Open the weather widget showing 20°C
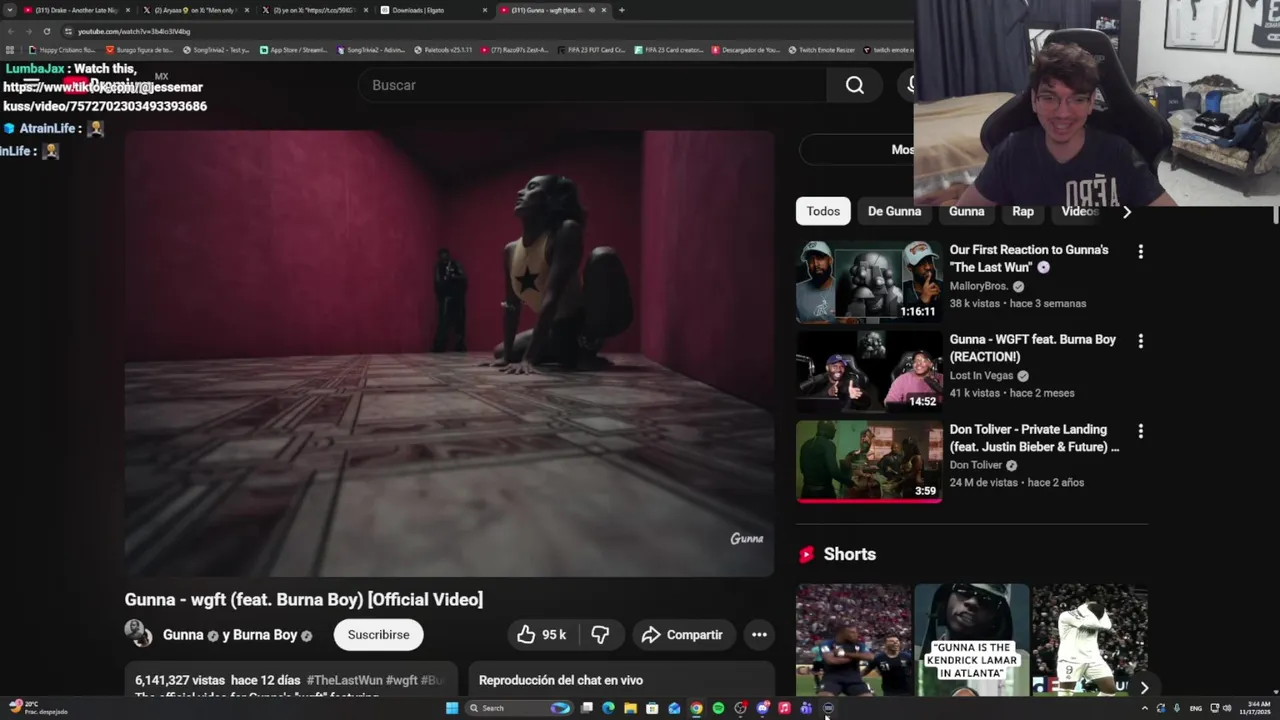This screenshot has height=720, width=1280. click(x=38, y=708)
